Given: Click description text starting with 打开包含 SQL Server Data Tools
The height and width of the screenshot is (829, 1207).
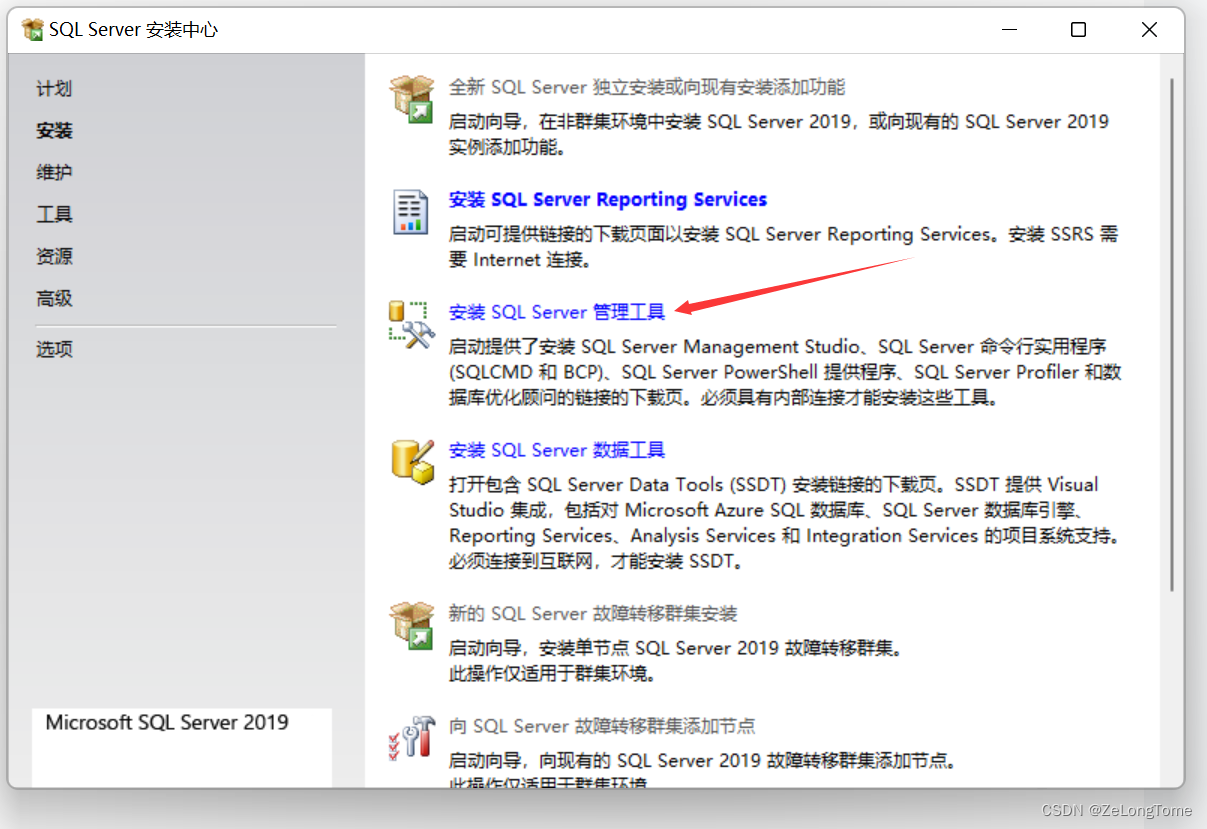Looking at the screenshot, I should (x=784, y=523).
